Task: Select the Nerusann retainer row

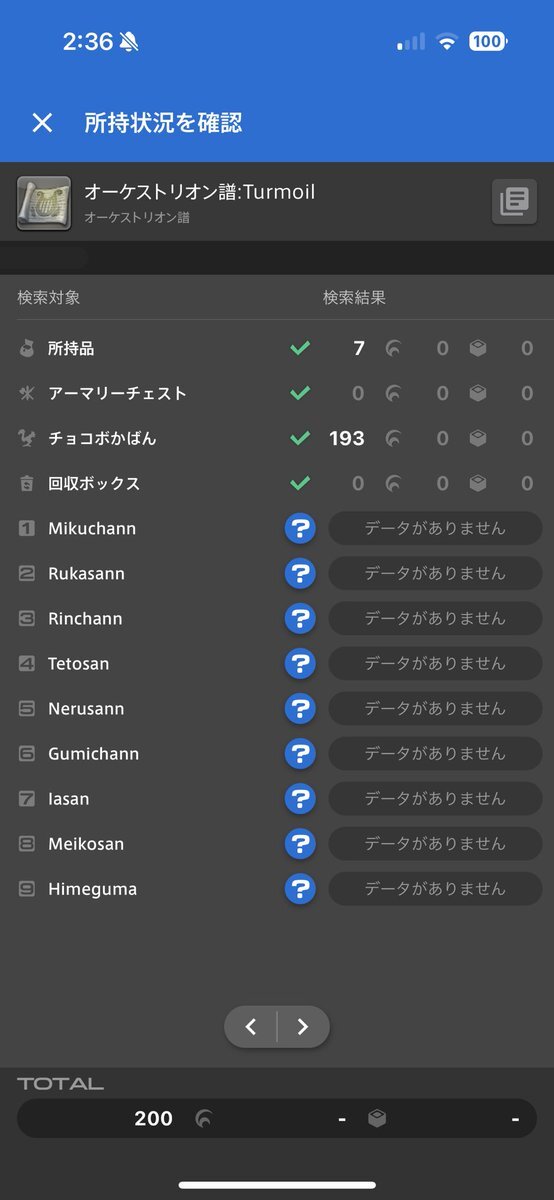Action: coord(277,708)
